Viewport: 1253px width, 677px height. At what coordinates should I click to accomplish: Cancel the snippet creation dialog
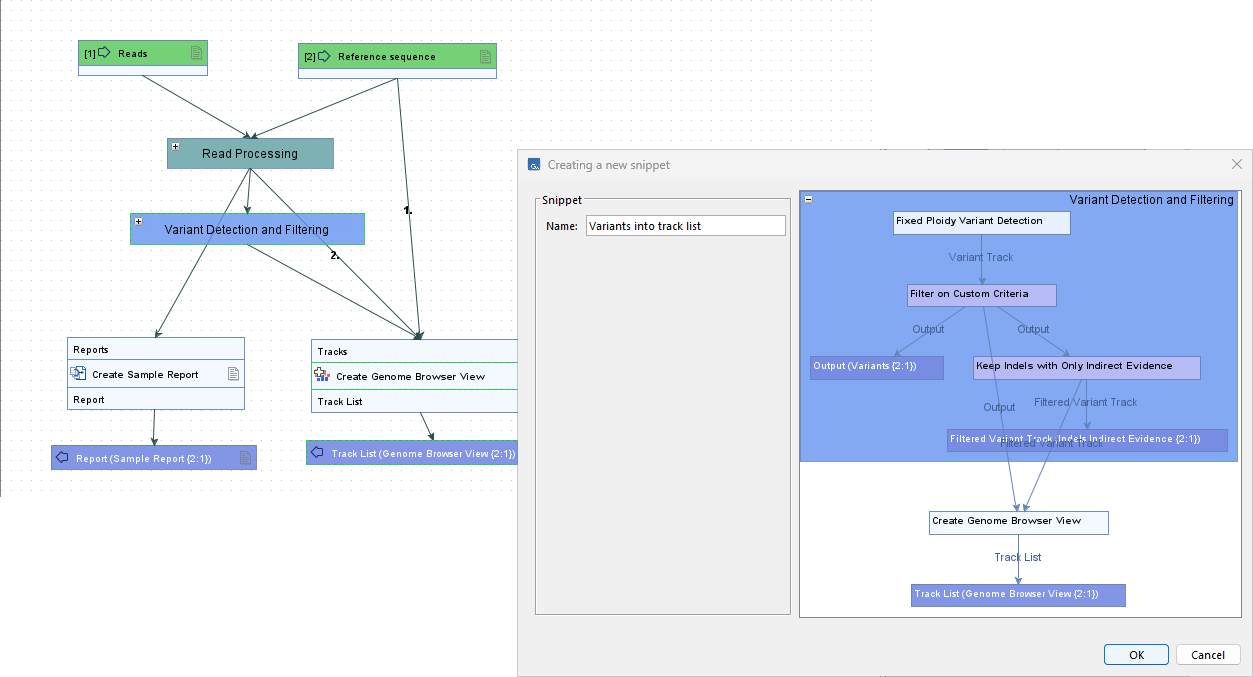click(1208, 654)
